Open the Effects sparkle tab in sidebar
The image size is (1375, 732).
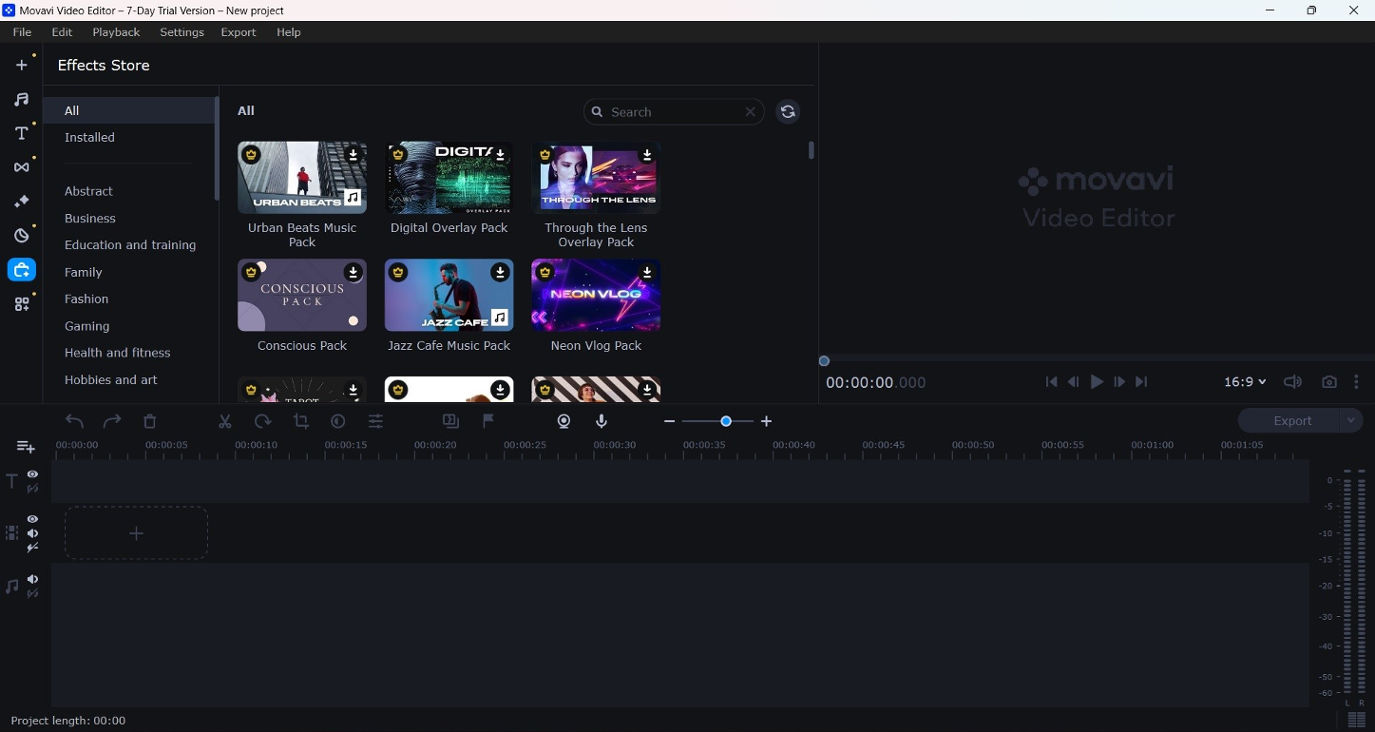[22, 201]
